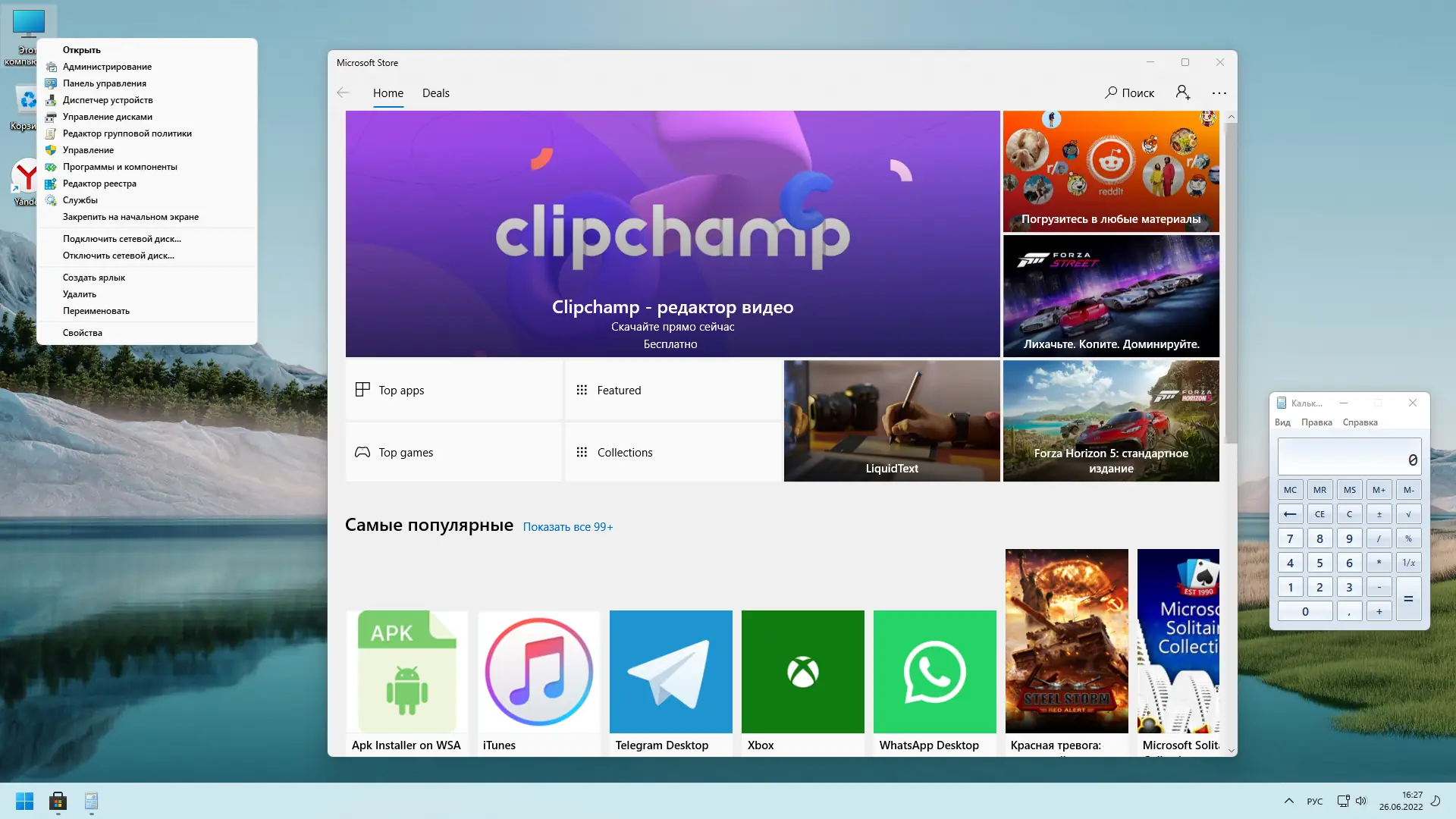The width and height of the screenshot is (1456, 819).
Task: Click the back arrow in Microsoft Store
Action: (x=343, y=93)
